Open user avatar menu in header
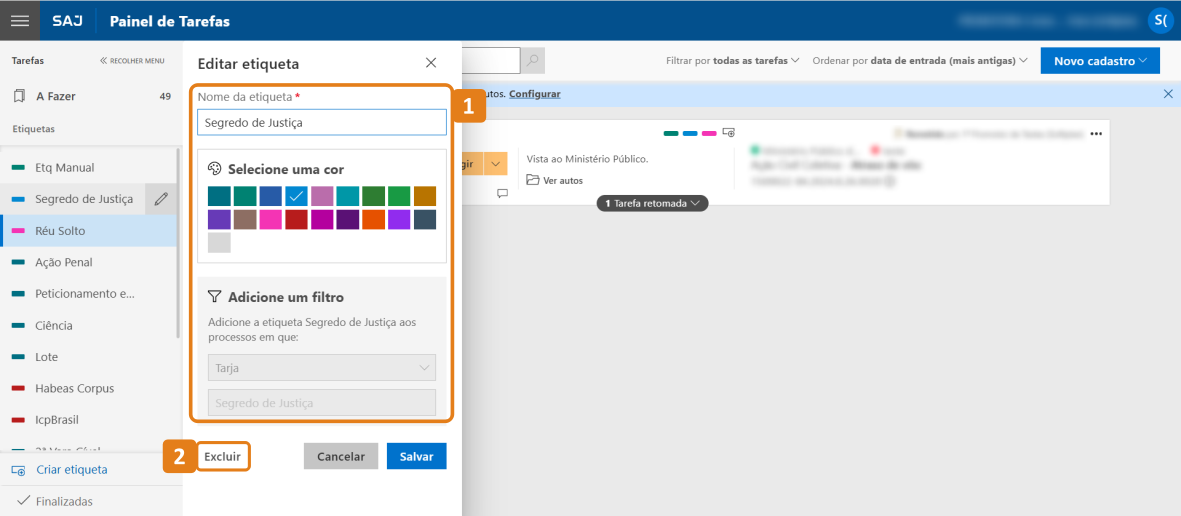1181x516 pixels. point(1159,20)
